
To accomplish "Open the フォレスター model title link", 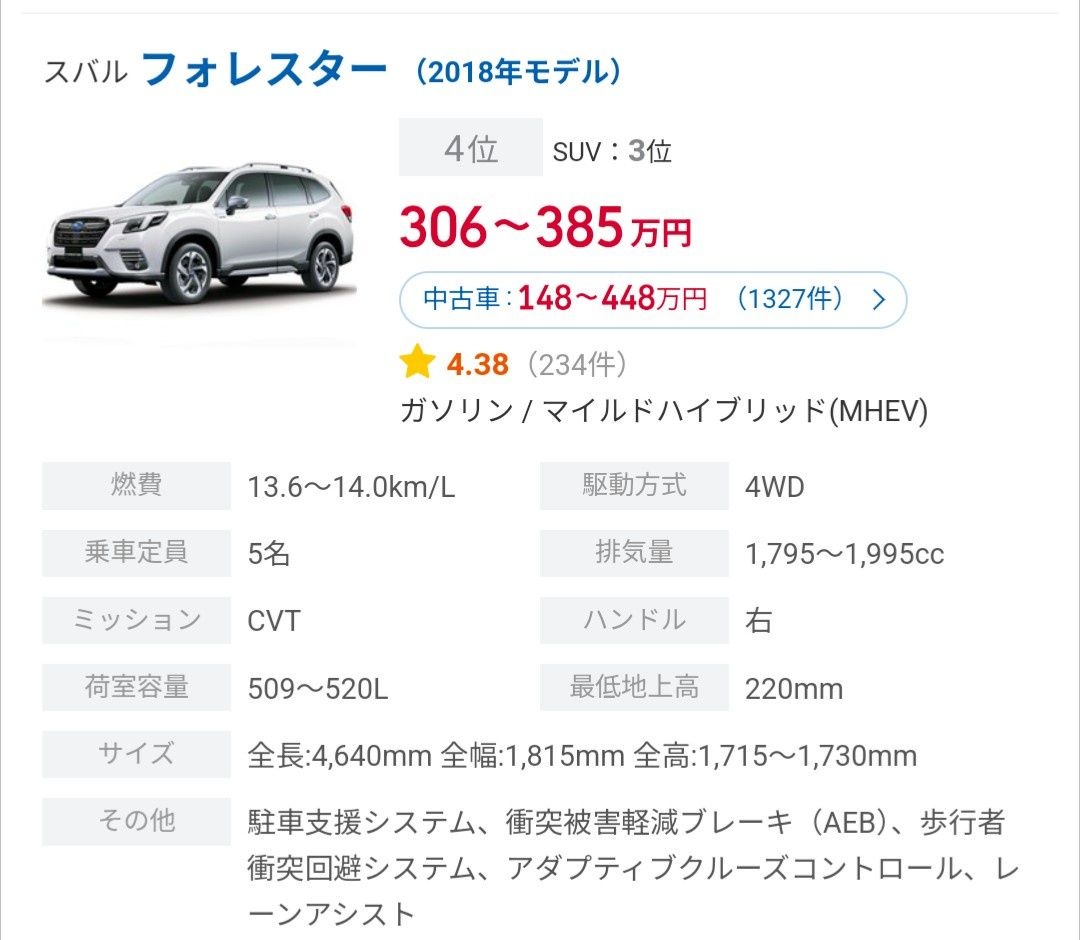I will (x=265, y=69).
